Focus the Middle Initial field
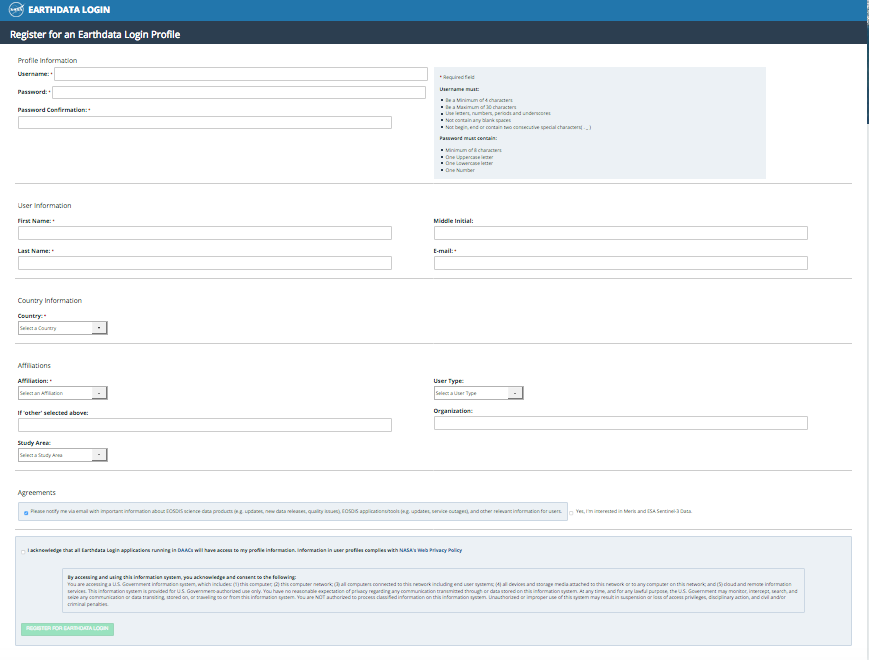Image resolution: width=869 pixels, height=660 pixels. pos(621,233)
